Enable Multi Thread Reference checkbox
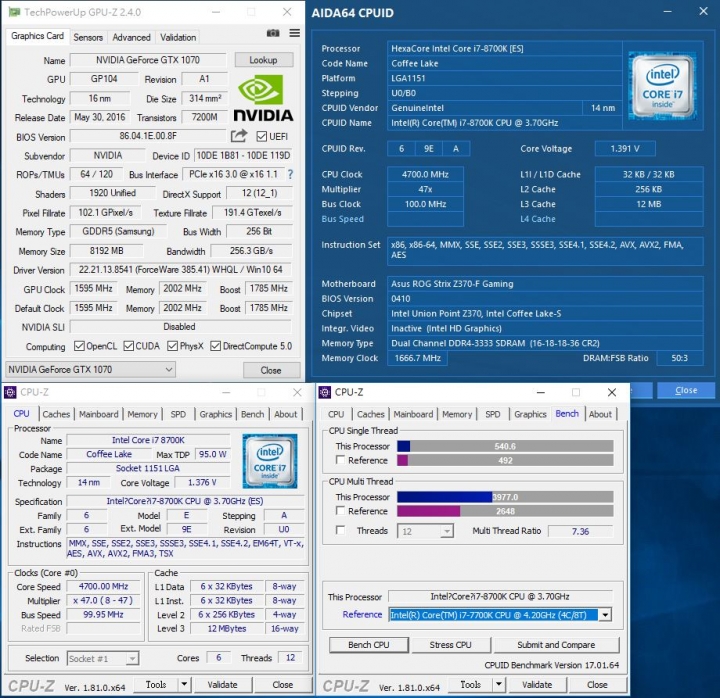The width and height of the screenshot is (720, 698). point(340,511)
